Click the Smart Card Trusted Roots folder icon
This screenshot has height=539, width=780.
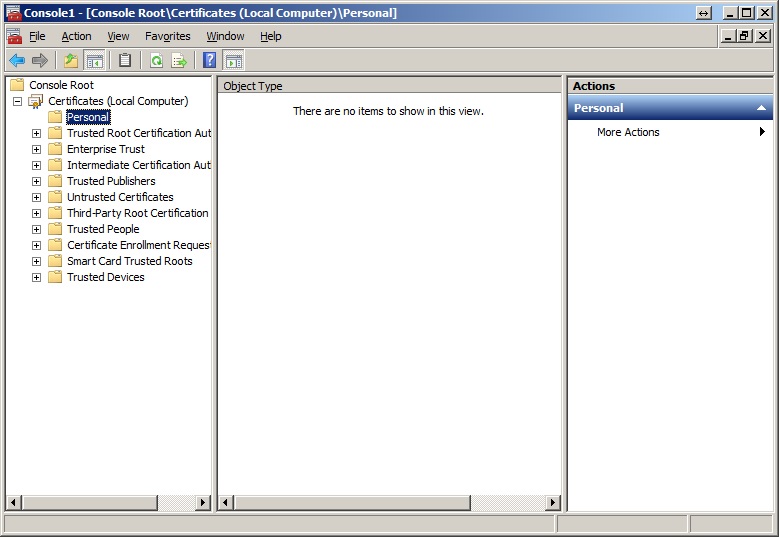(55, 261)
